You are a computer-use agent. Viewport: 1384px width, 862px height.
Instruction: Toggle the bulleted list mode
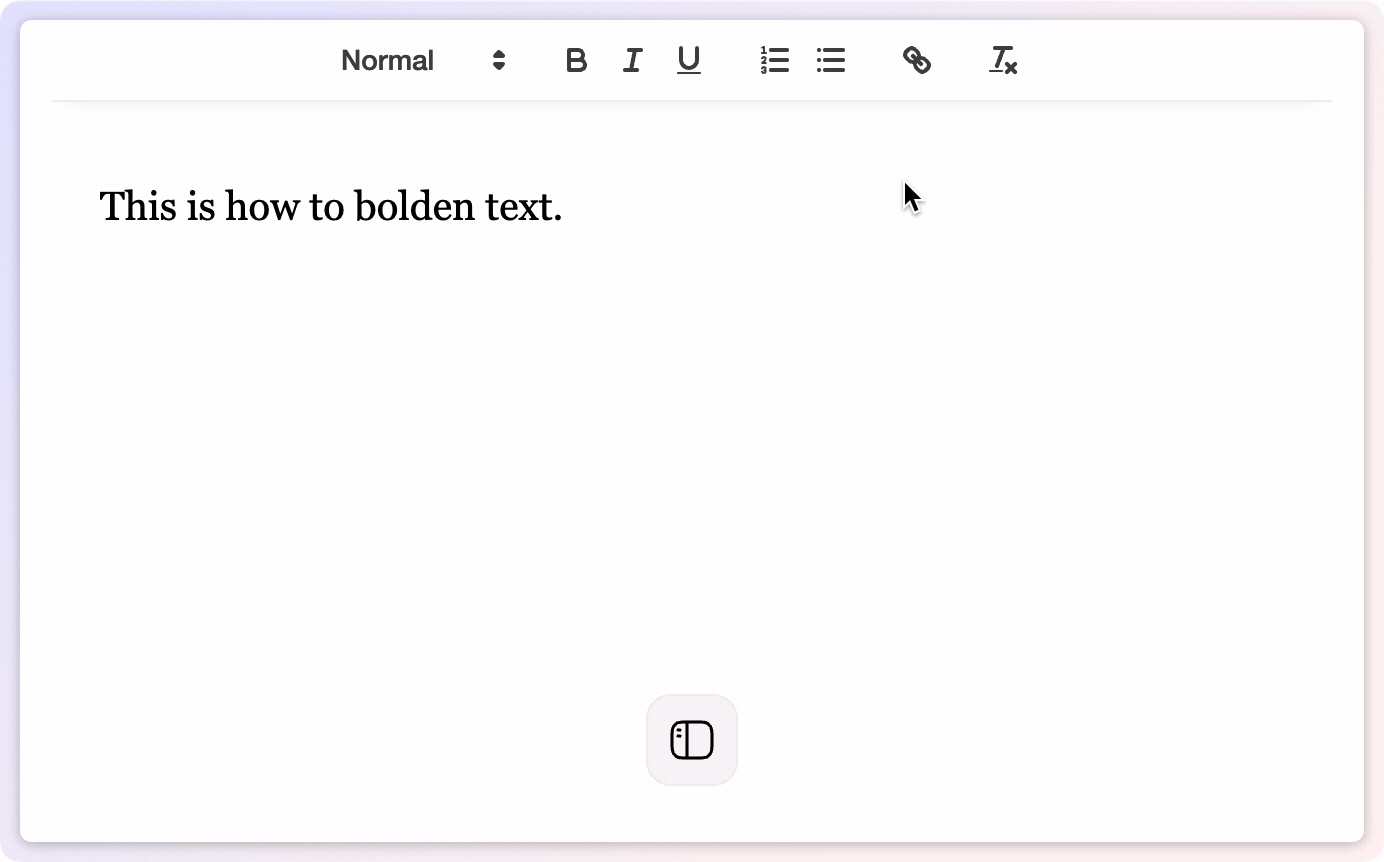click(831, 61)
